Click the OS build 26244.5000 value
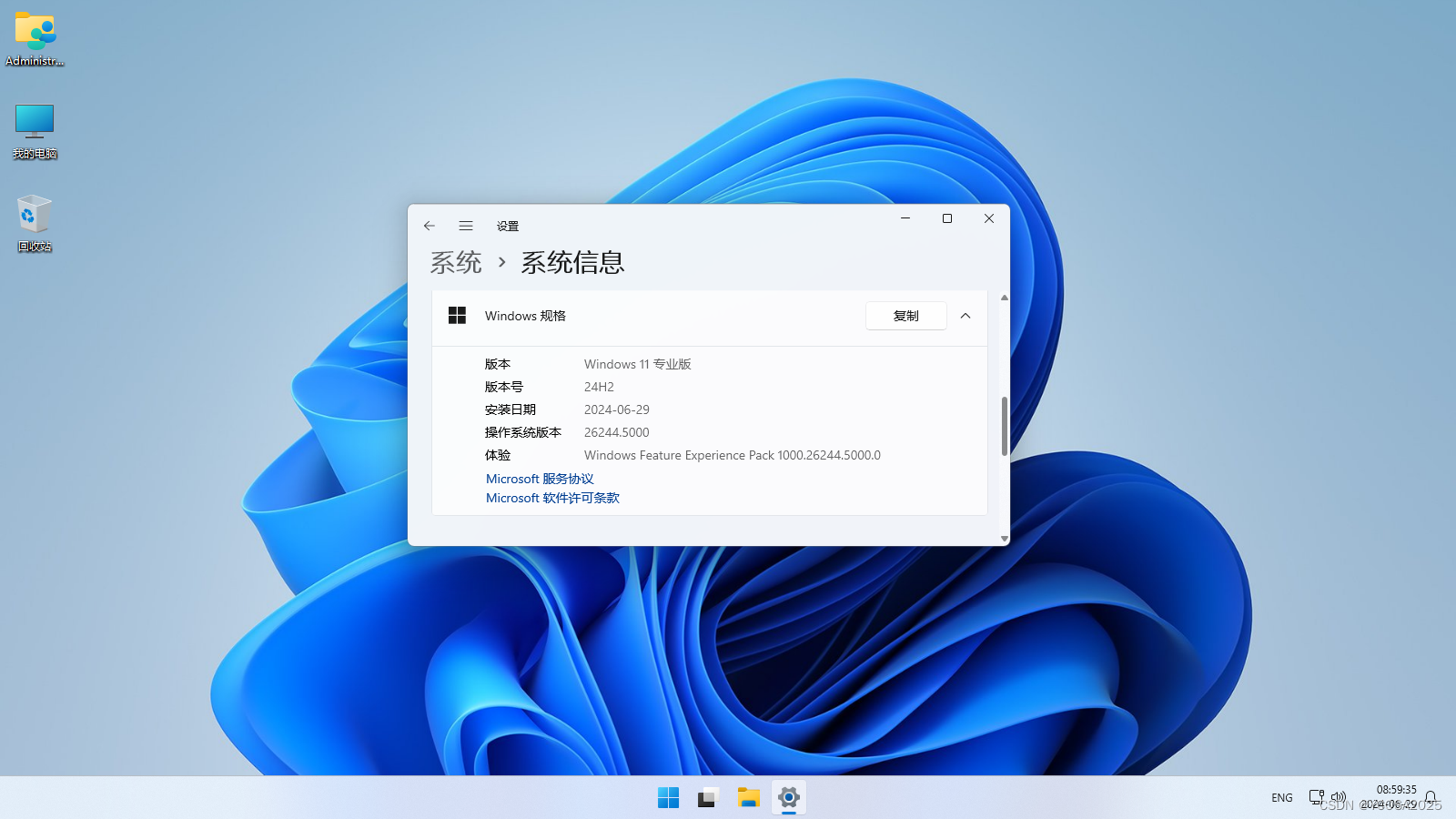Screen dimensions: 1456x819 [x=617, y=432]
